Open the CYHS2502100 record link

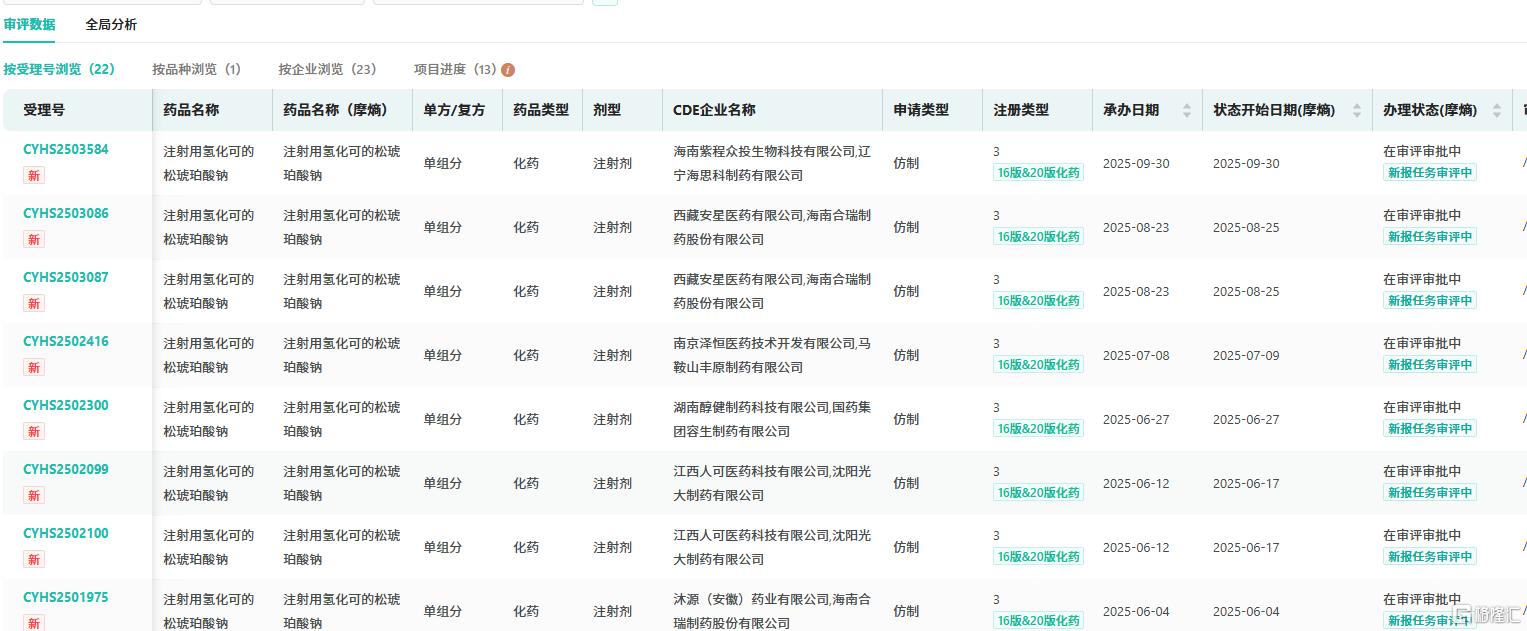[x=66, y=534]
